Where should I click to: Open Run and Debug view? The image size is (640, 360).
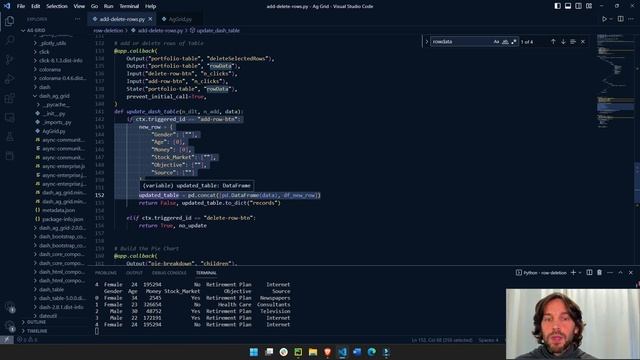(9, 79)
